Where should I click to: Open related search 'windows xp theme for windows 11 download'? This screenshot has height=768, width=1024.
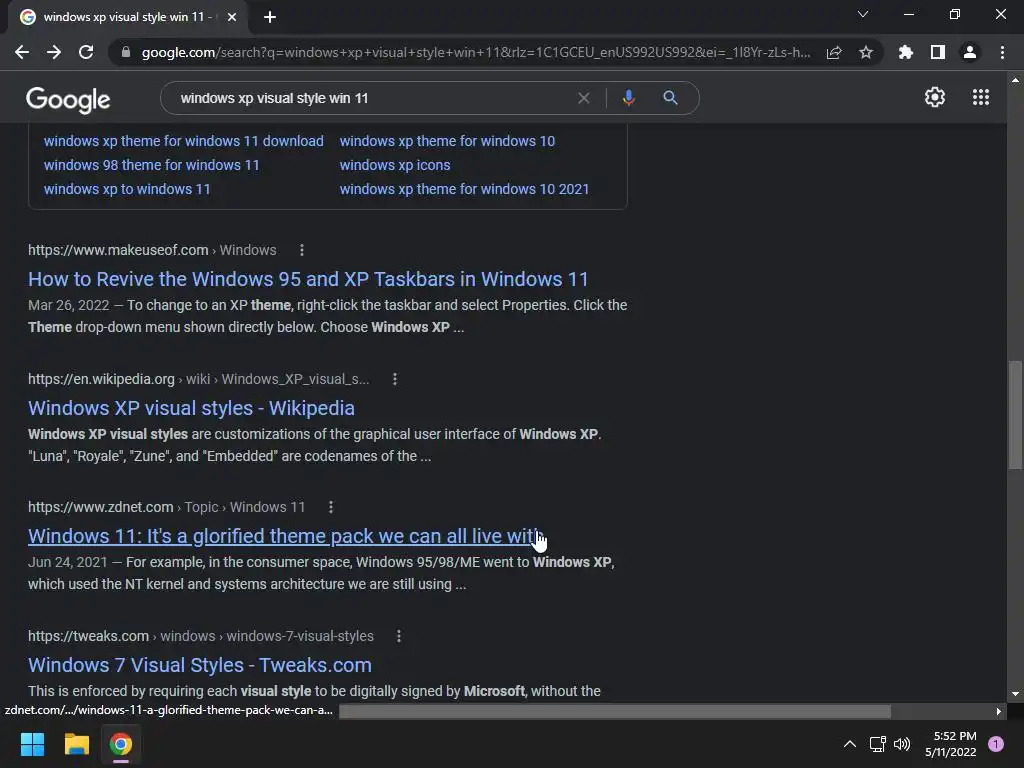tap(184, 141)
